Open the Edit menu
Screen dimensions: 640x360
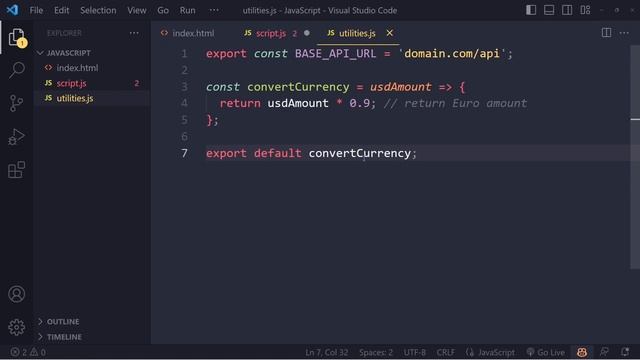tap(62, 10)
